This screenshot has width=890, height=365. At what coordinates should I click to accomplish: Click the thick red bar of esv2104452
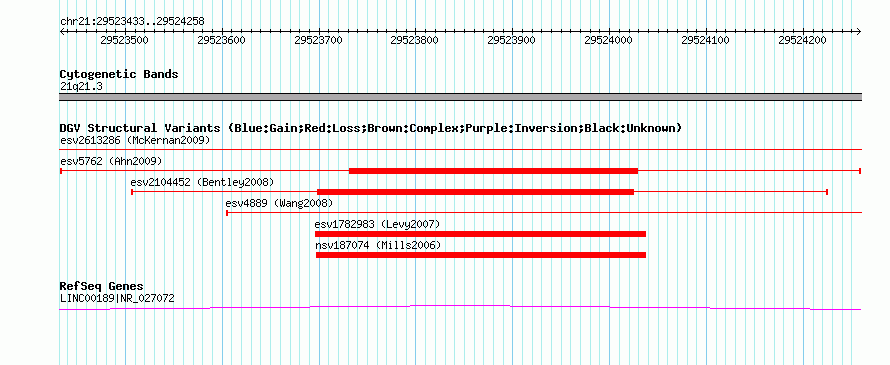(x=475, y=192)
